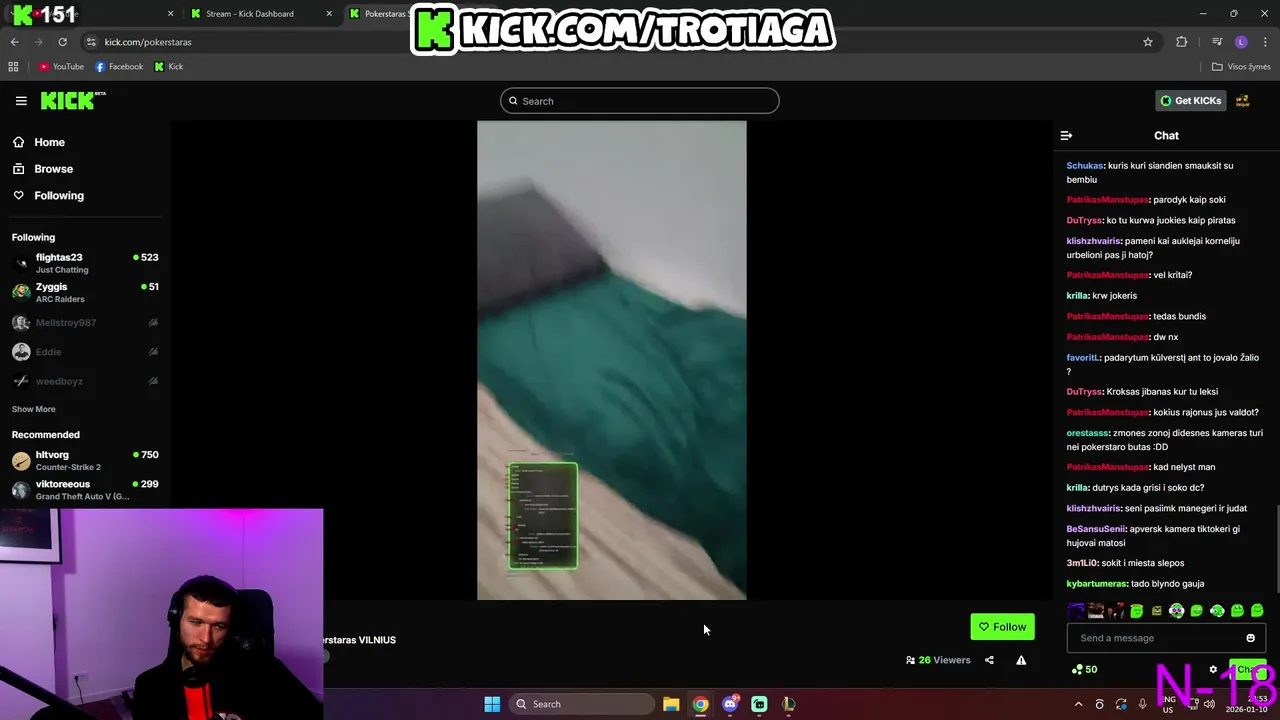Click username kybartumeras in chat

(1097, 584)
